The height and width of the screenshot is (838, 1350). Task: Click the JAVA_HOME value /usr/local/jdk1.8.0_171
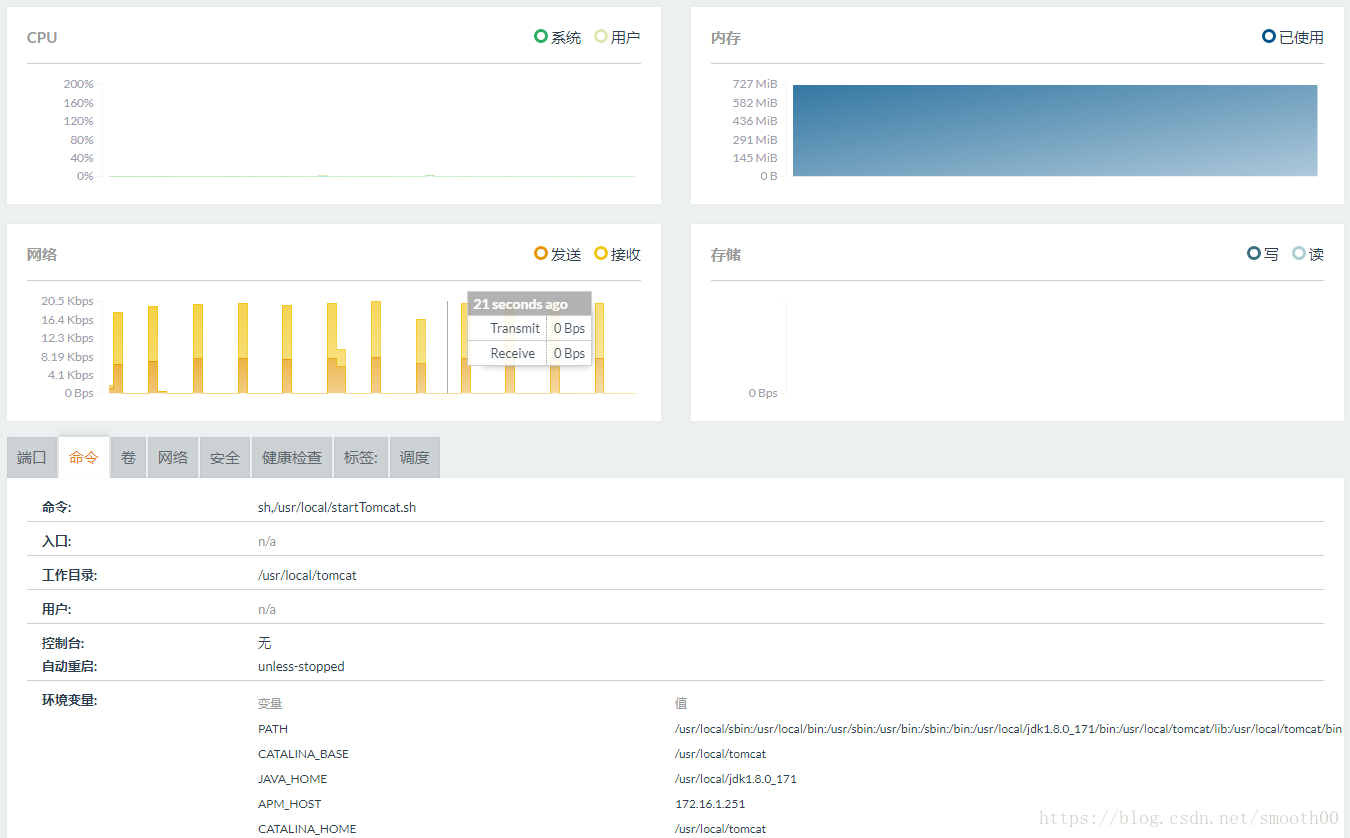[x=736, y=779]
